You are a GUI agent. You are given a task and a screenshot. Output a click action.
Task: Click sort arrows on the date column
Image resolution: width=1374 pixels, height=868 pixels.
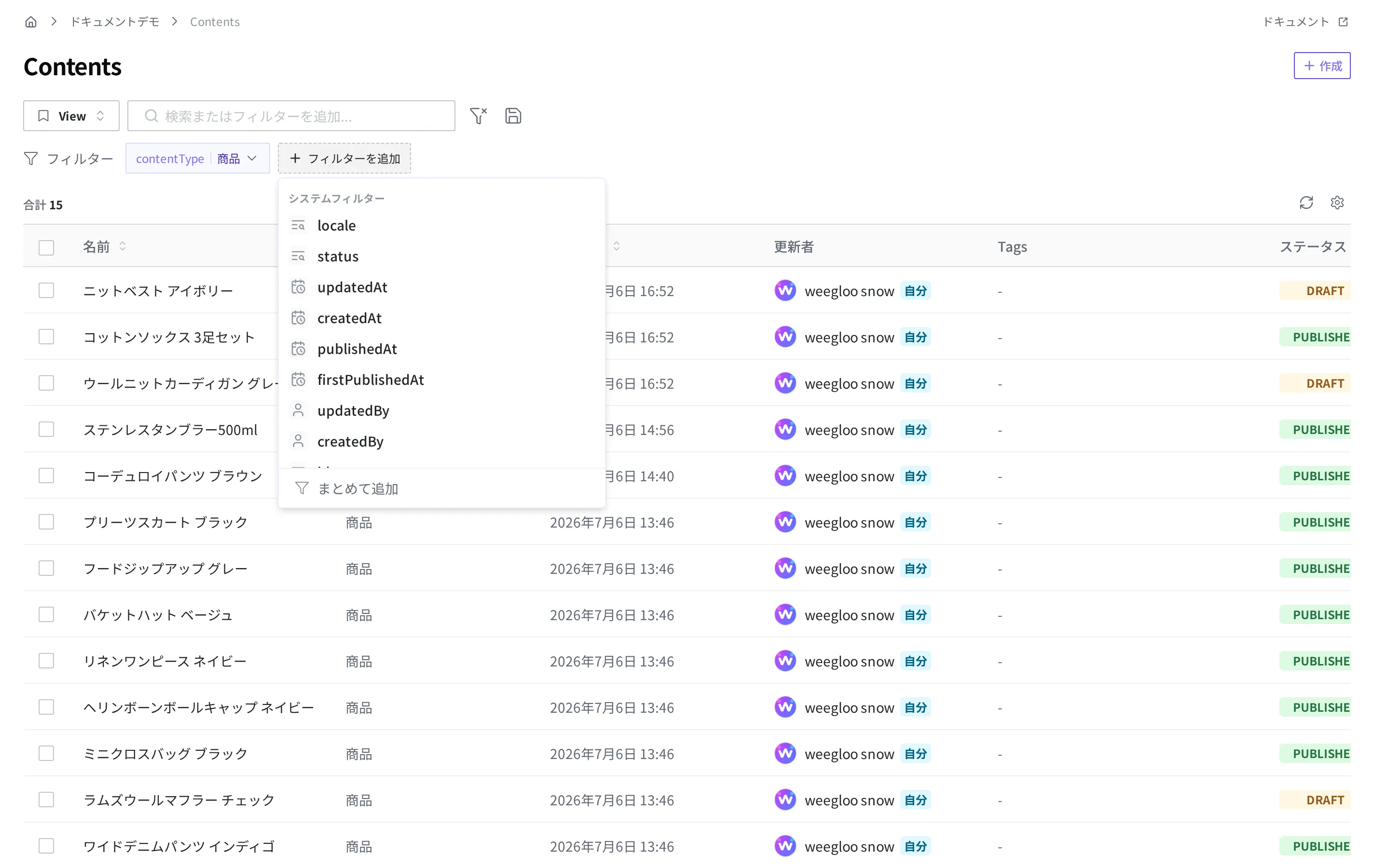[616, 246]
